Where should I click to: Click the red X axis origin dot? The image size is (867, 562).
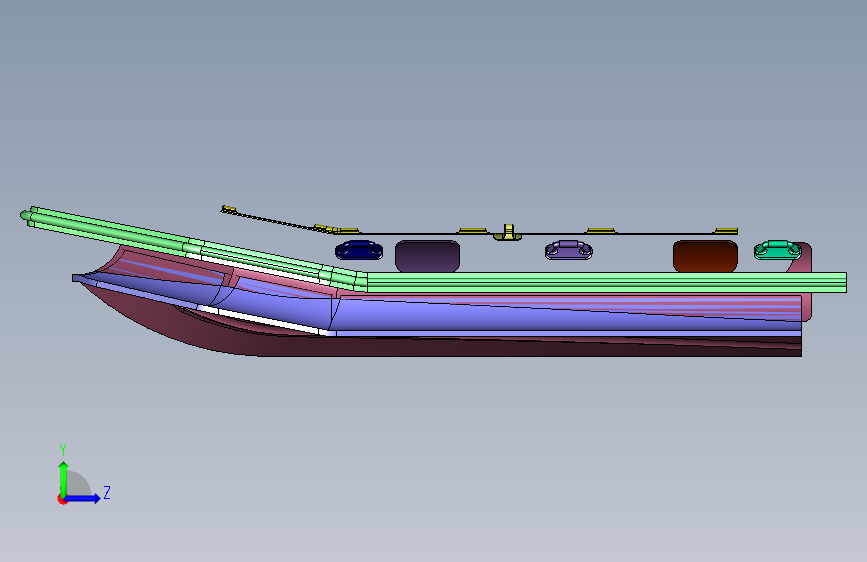click(61, 499)
